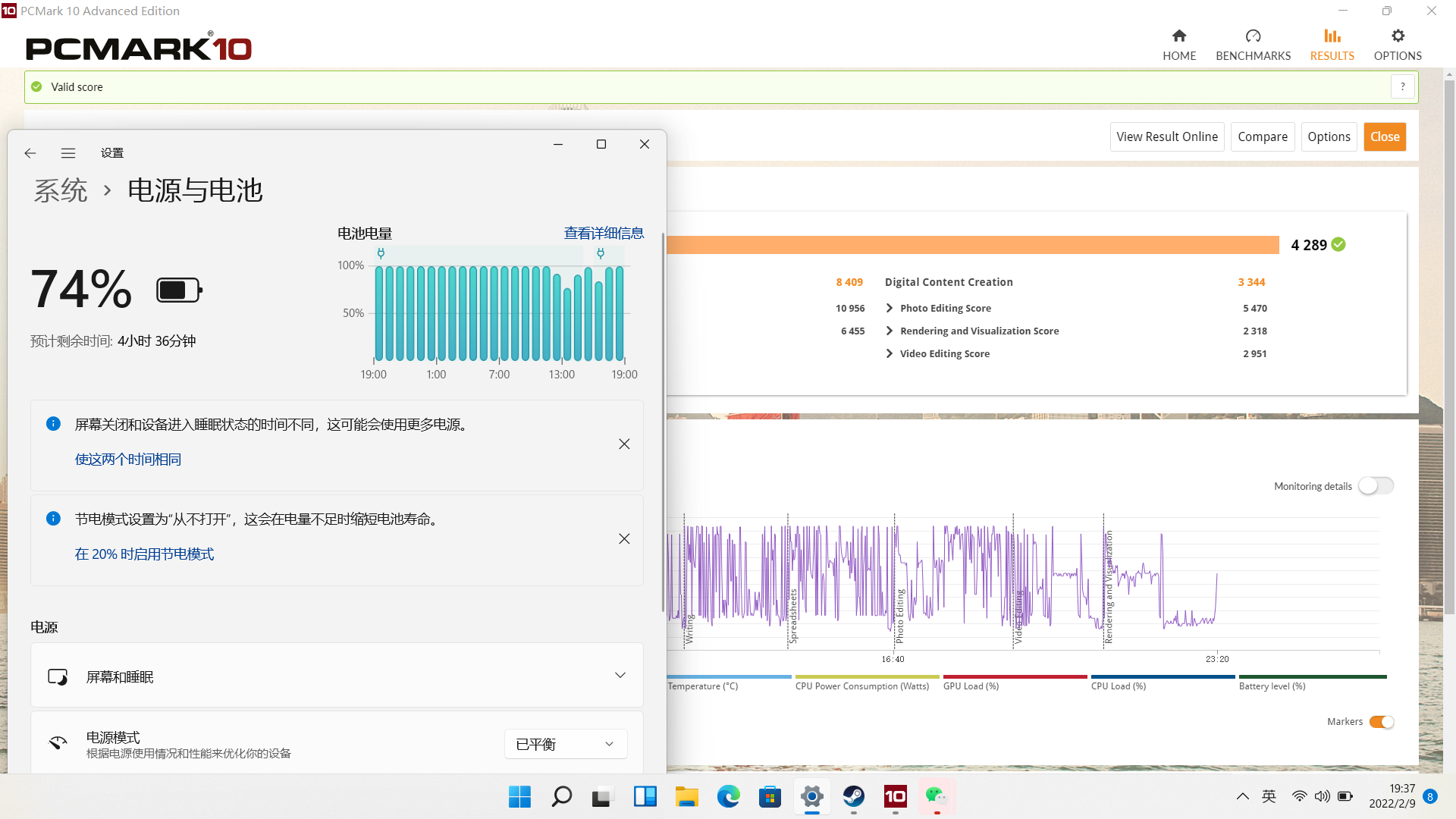1456x819 pixels.
Task: Expand the 屏幕和睡眠 section
Action: 337,676
